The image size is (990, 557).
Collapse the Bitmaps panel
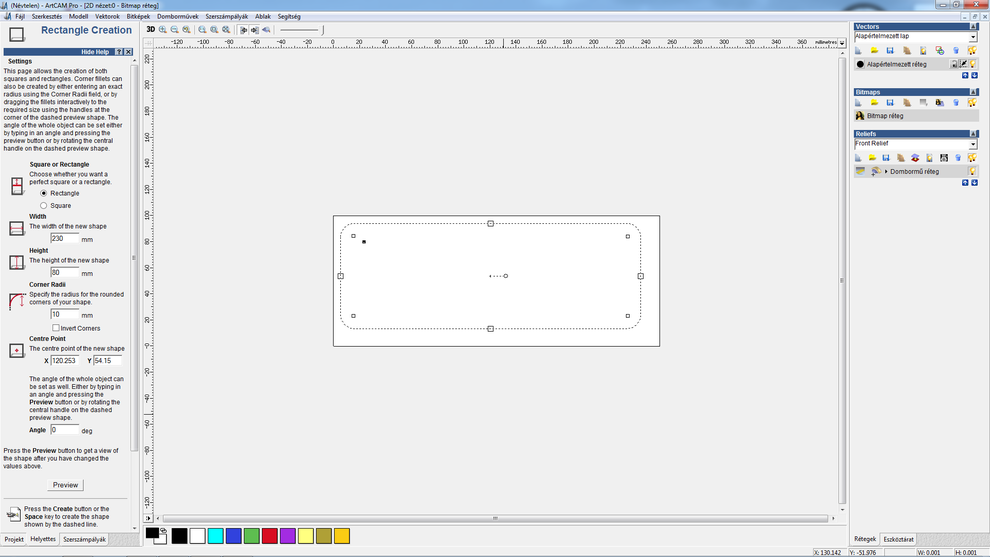tap(973, 92)
